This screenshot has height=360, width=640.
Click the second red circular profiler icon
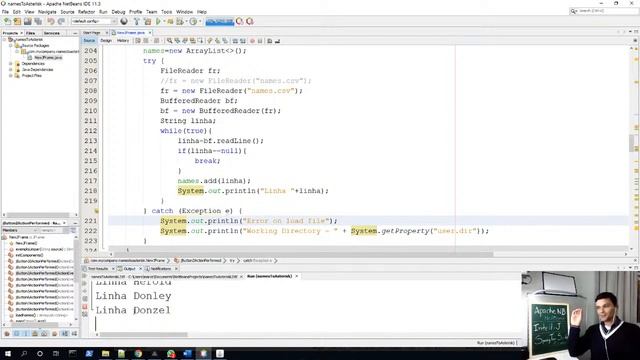(250, 21)
